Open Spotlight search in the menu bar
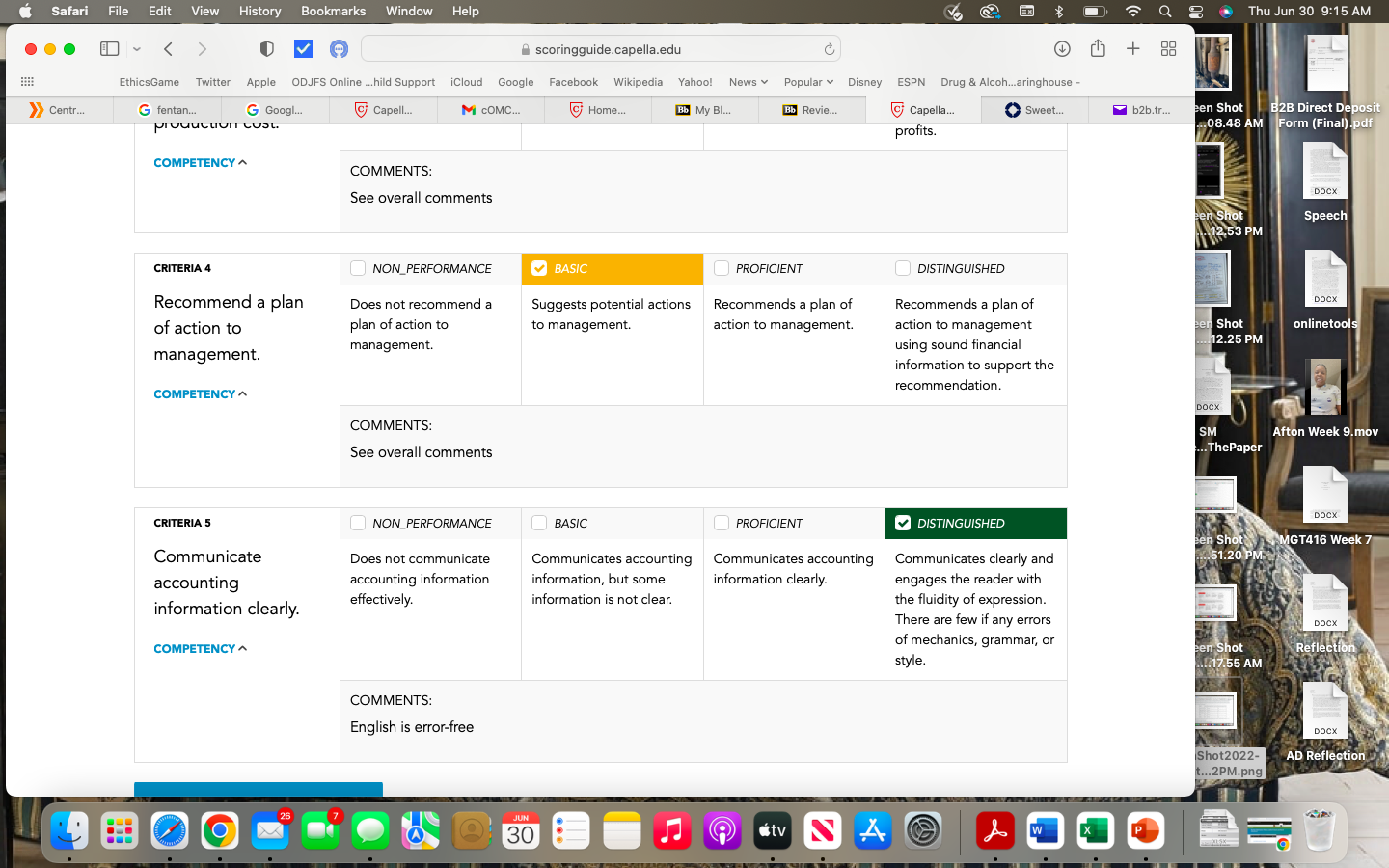The height and width of the screenshot is (868, 1389). point(1165,12)
